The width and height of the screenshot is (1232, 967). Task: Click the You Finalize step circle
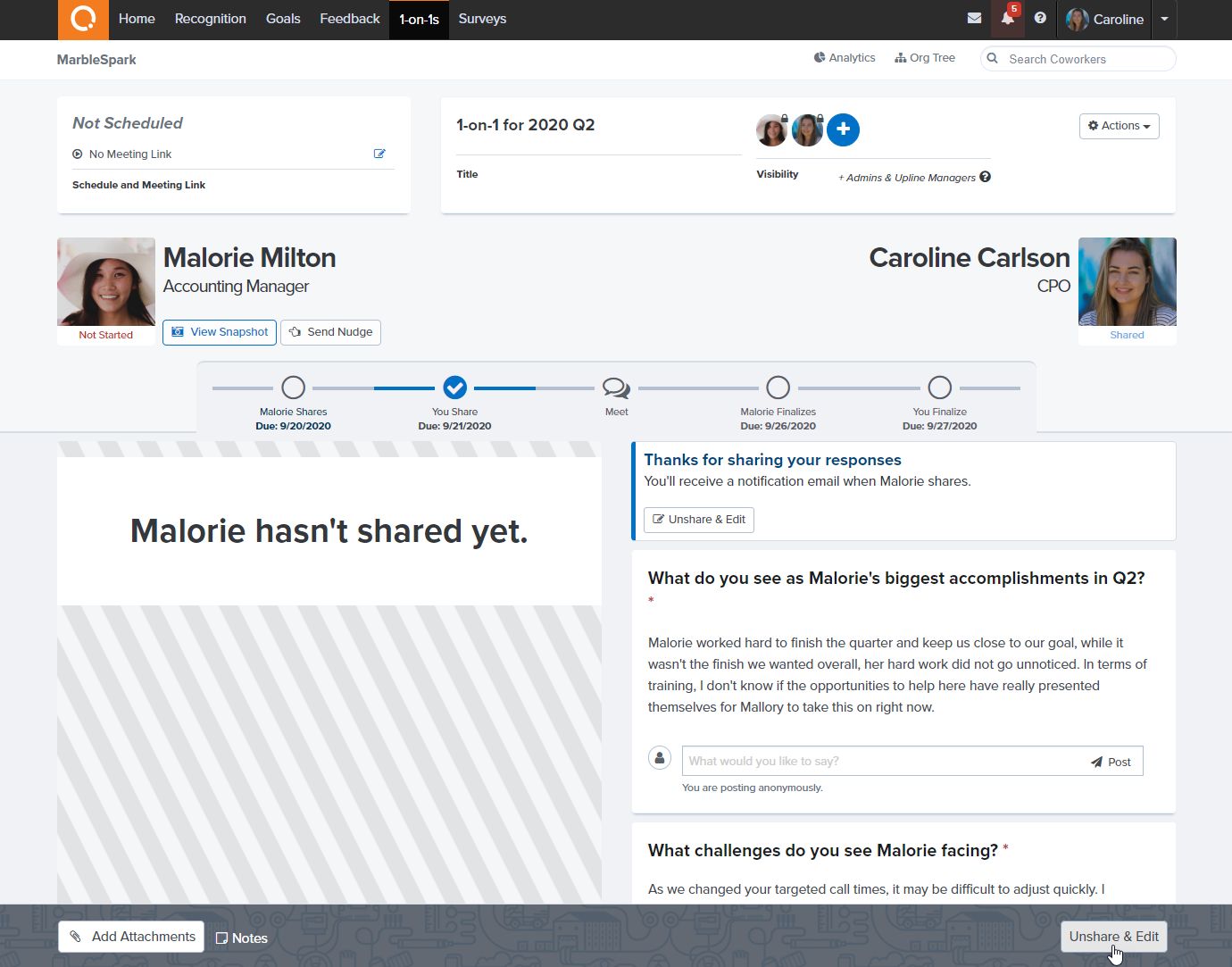click(x=939, y=388)
